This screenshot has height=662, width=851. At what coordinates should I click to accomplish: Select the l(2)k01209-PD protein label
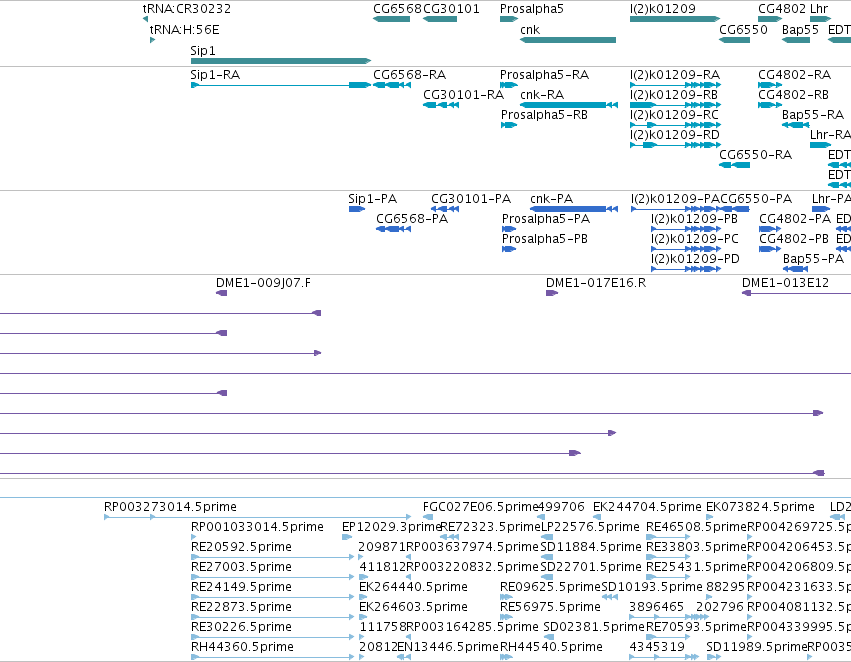(696, 259)
